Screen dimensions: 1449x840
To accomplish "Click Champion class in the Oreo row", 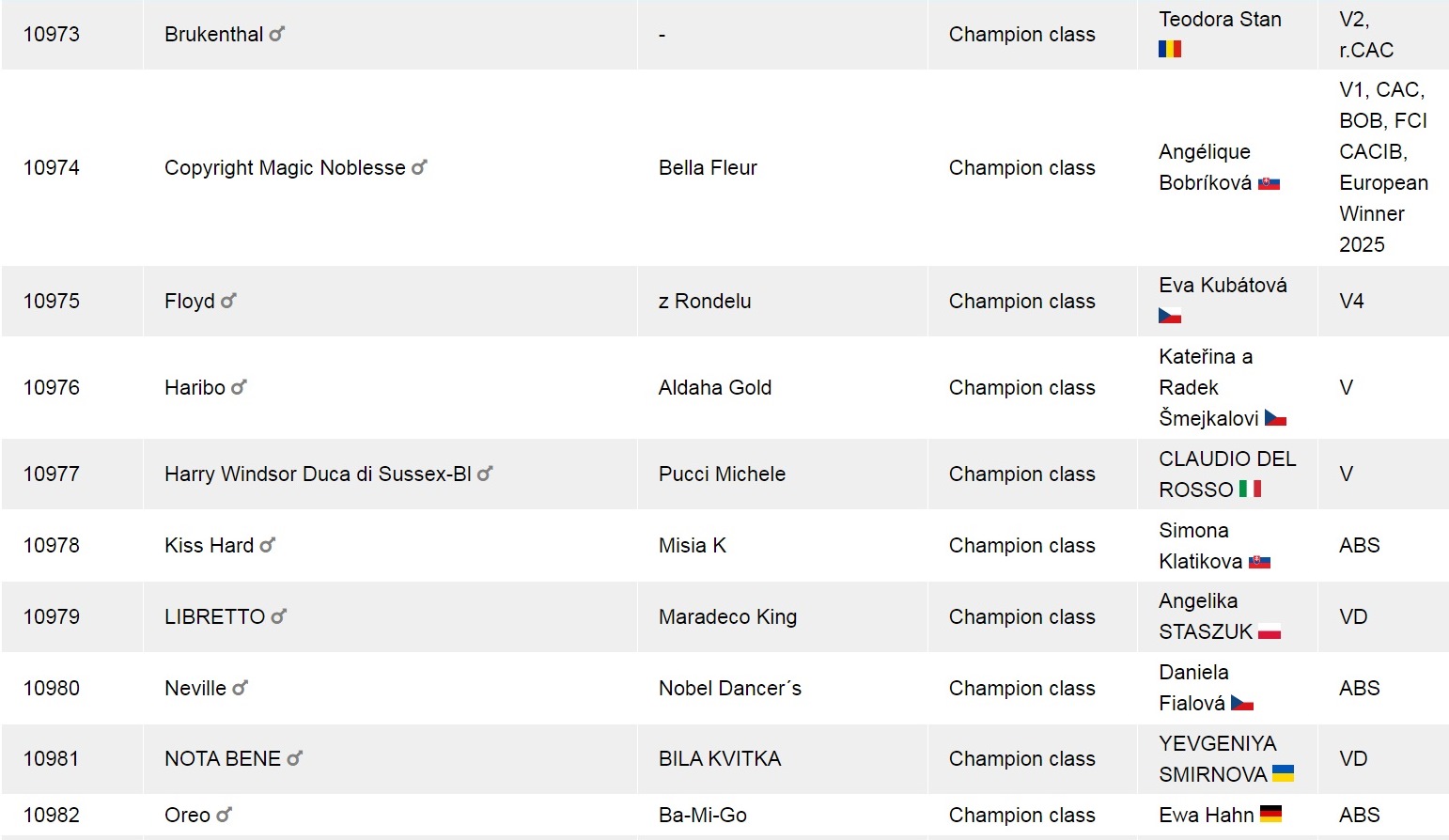I will pos(1021,815).
